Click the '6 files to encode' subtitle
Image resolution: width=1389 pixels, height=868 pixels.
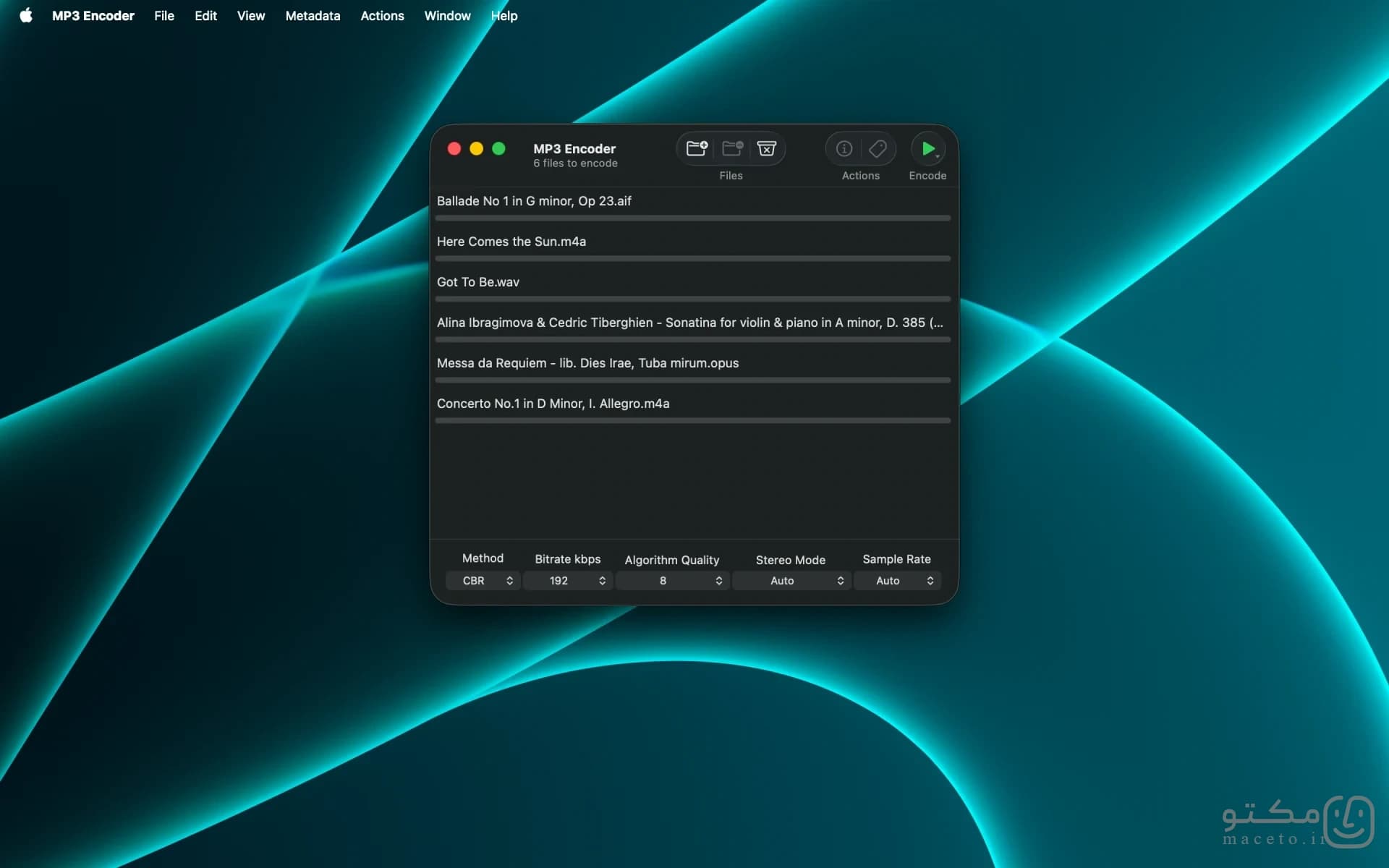pyautogui.click(x=575, y=163)
